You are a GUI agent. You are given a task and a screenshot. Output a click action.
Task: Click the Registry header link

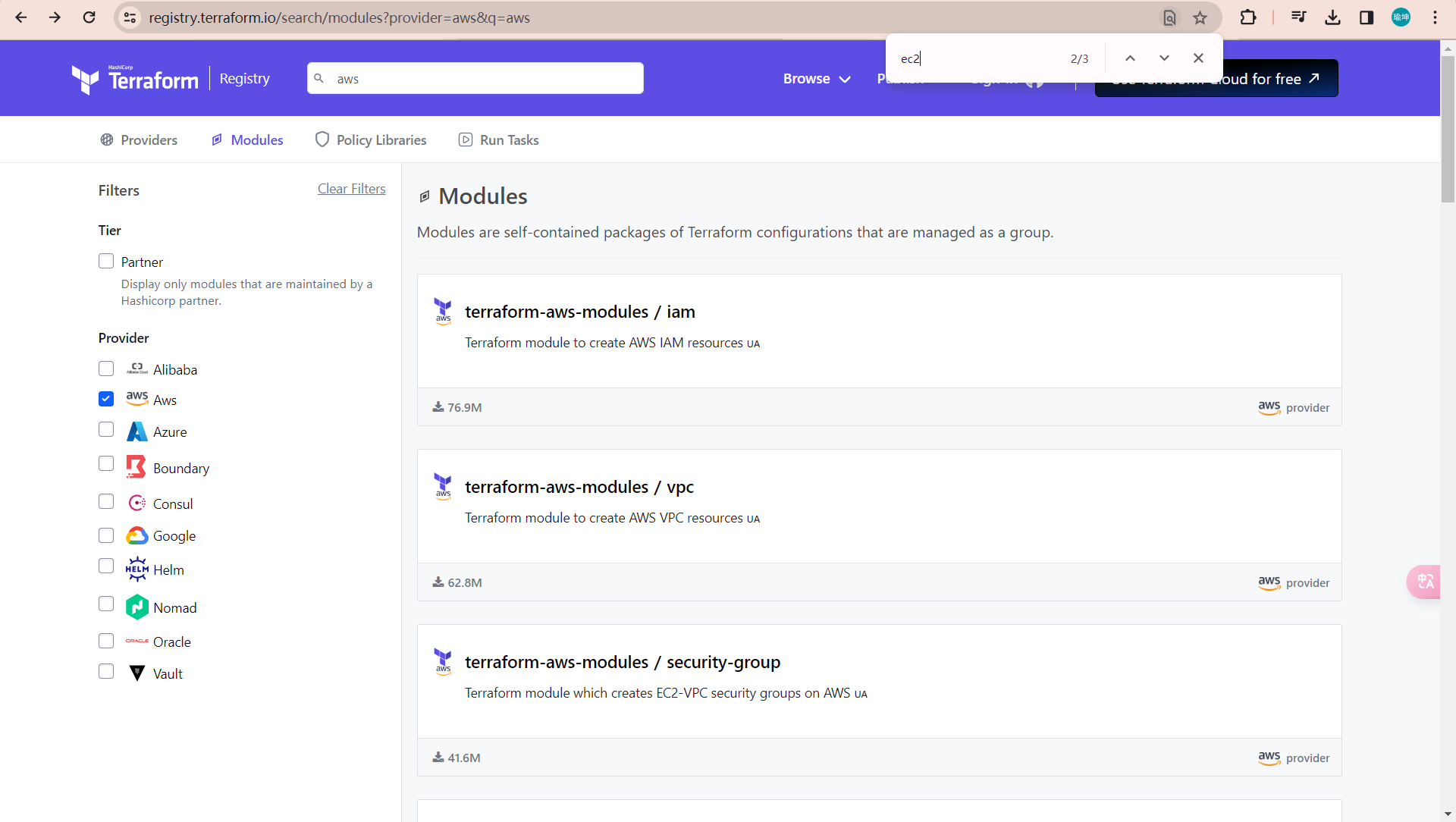coord(244,79)
